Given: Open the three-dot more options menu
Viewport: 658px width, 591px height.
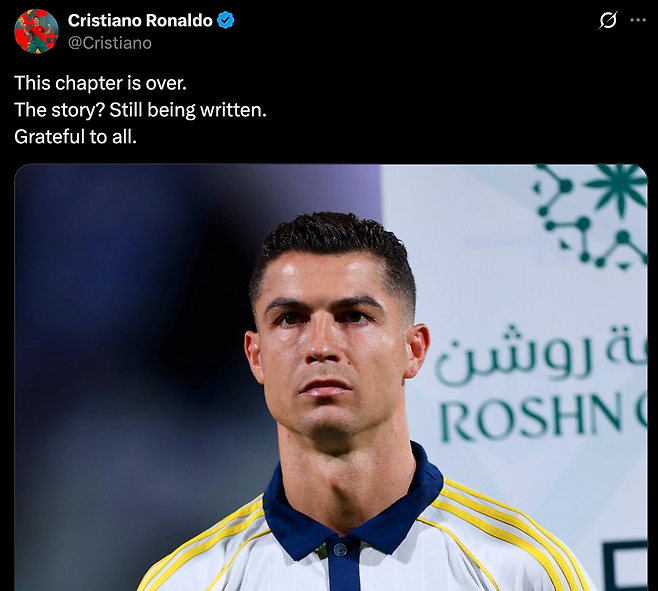Looking at the screenshot, I should (x=638, y=20).
